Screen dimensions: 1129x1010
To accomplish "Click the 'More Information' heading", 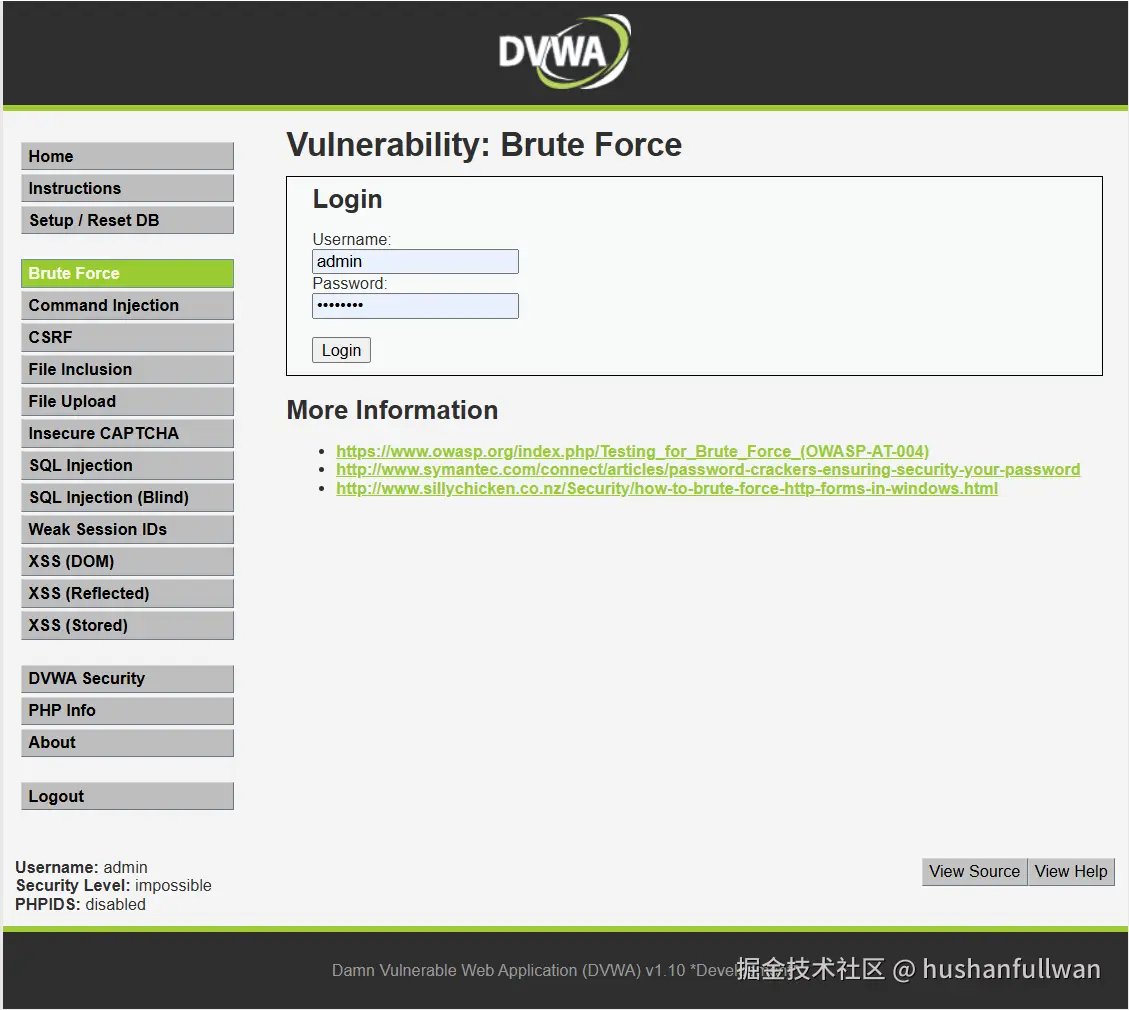I will (392, 410).
